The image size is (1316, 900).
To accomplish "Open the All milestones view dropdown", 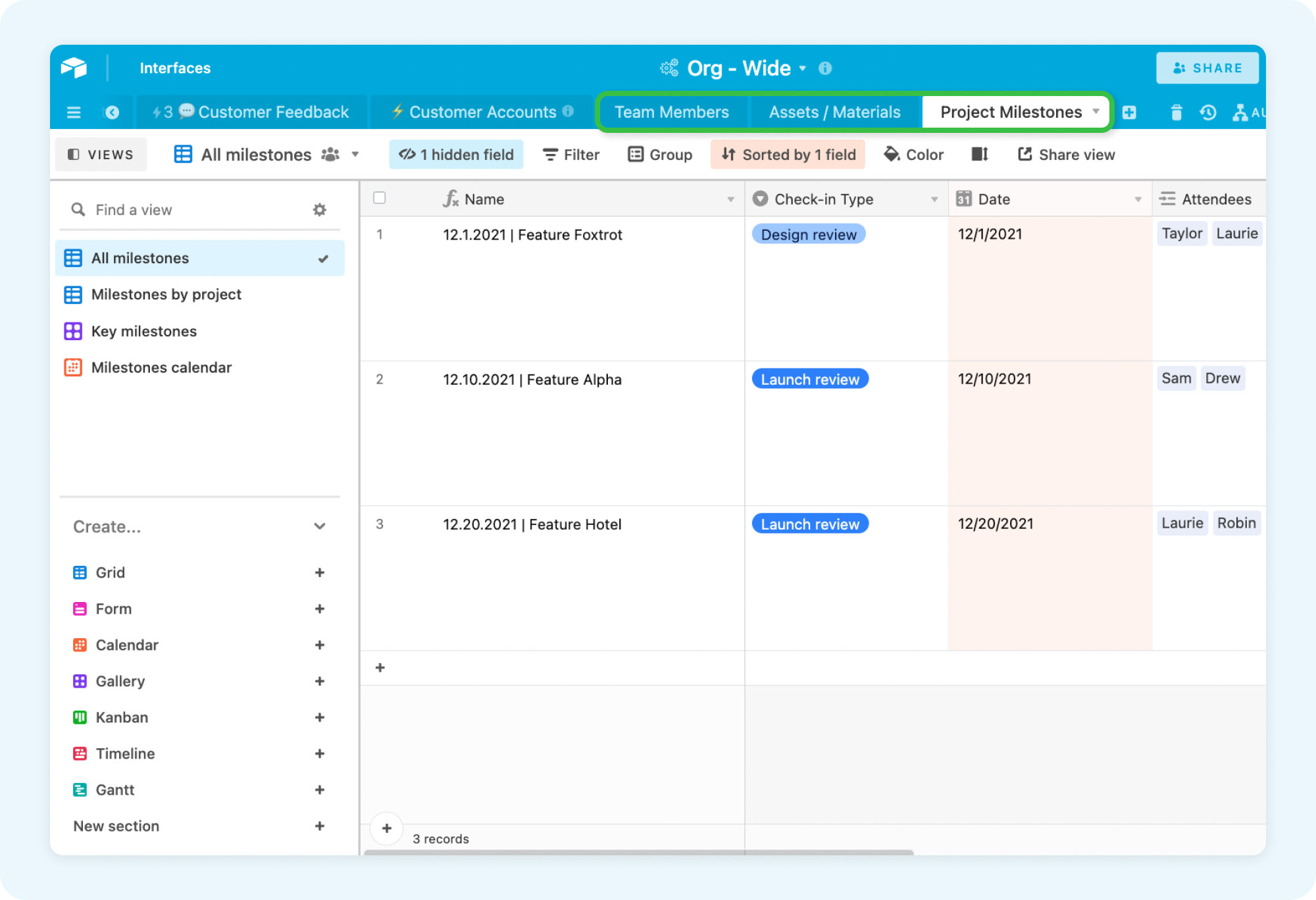I will (355, 154).
